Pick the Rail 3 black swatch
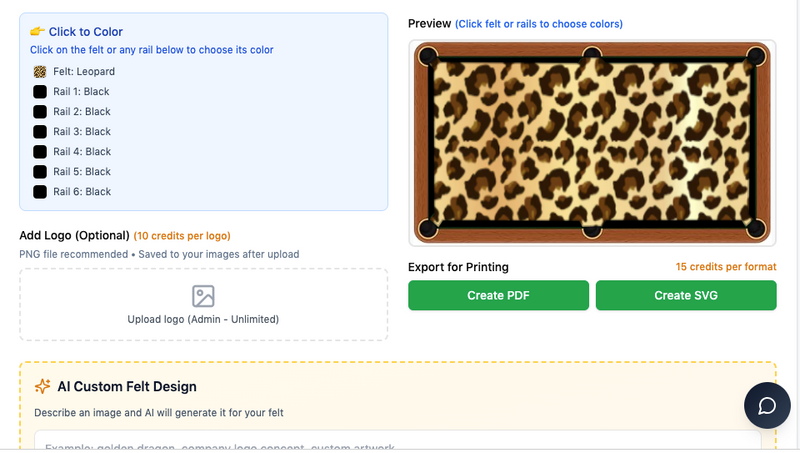The width and height of the screenshot is (800, 453). tap(40, 132)
